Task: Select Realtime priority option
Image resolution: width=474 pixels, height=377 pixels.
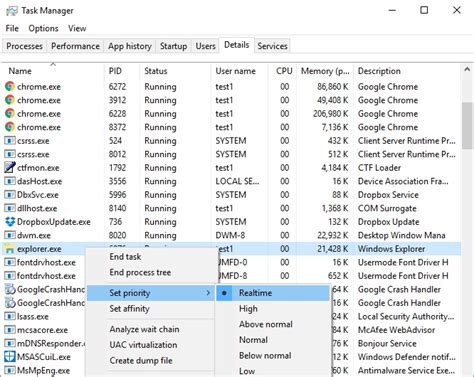Action: (273, 293)
